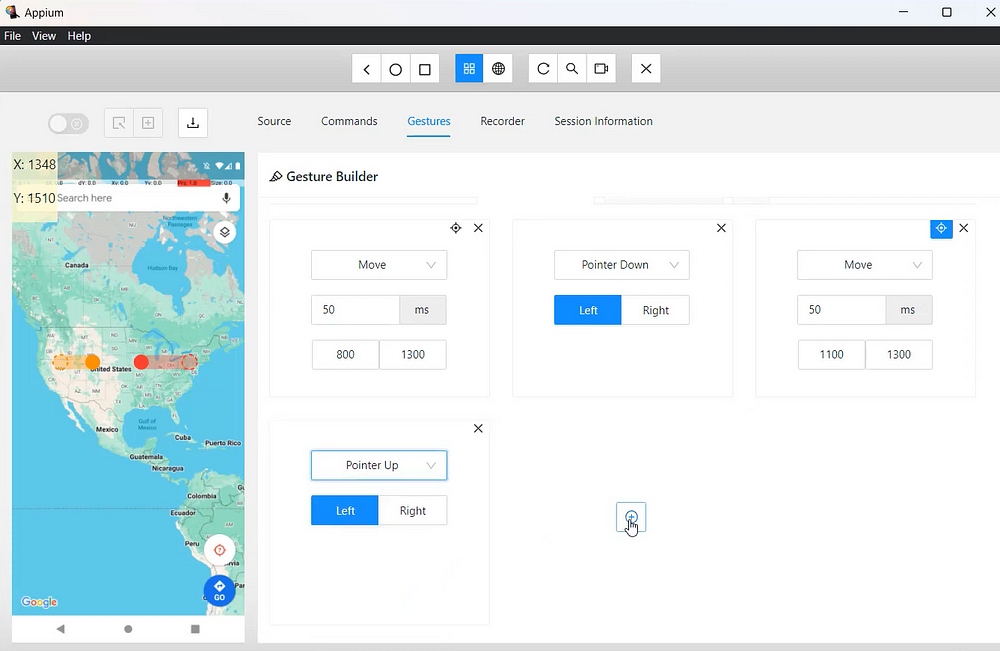Tap the Android recents square in screenshot
This screenshot has width=1000, height=651.
(x=195, y=629)
